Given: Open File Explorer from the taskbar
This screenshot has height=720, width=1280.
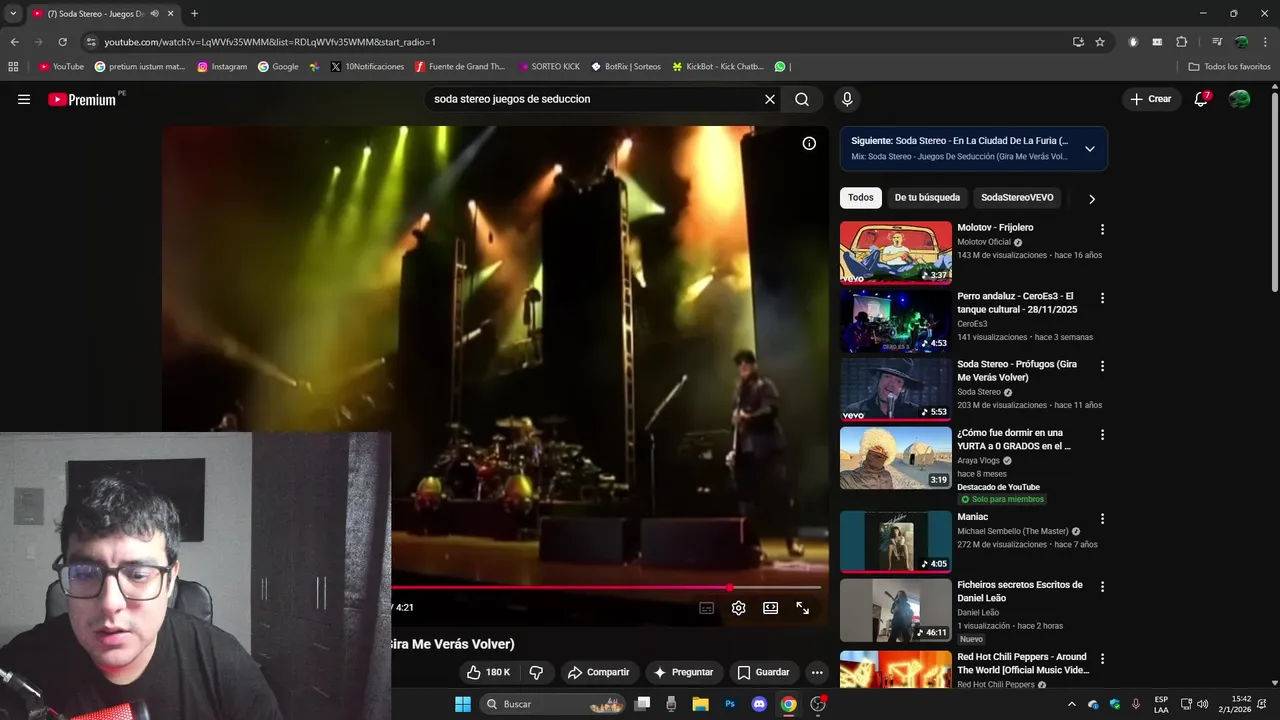Looking at the screenshot, I should [x=701, y=704].
